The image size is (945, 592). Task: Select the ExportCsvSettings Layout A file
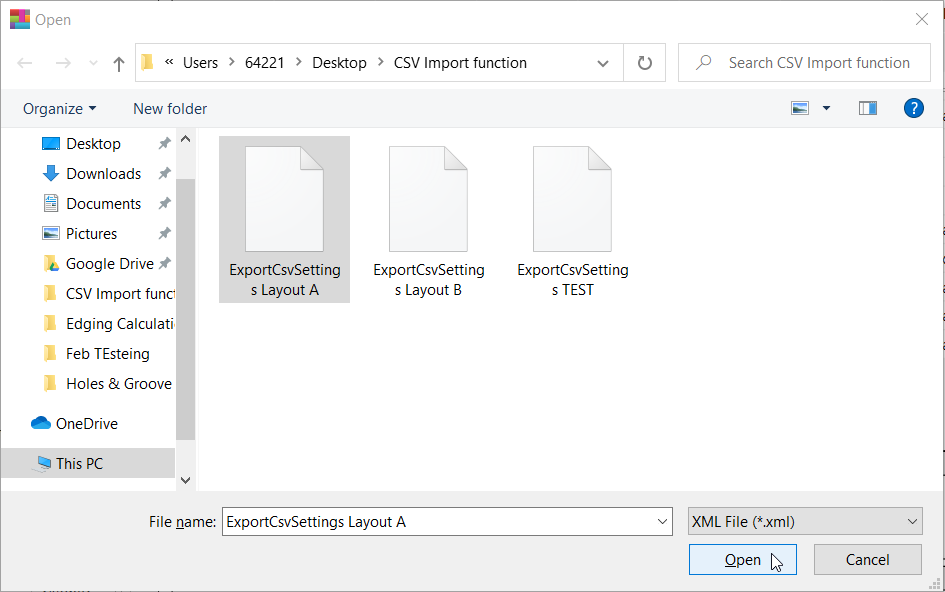(284, 219)
